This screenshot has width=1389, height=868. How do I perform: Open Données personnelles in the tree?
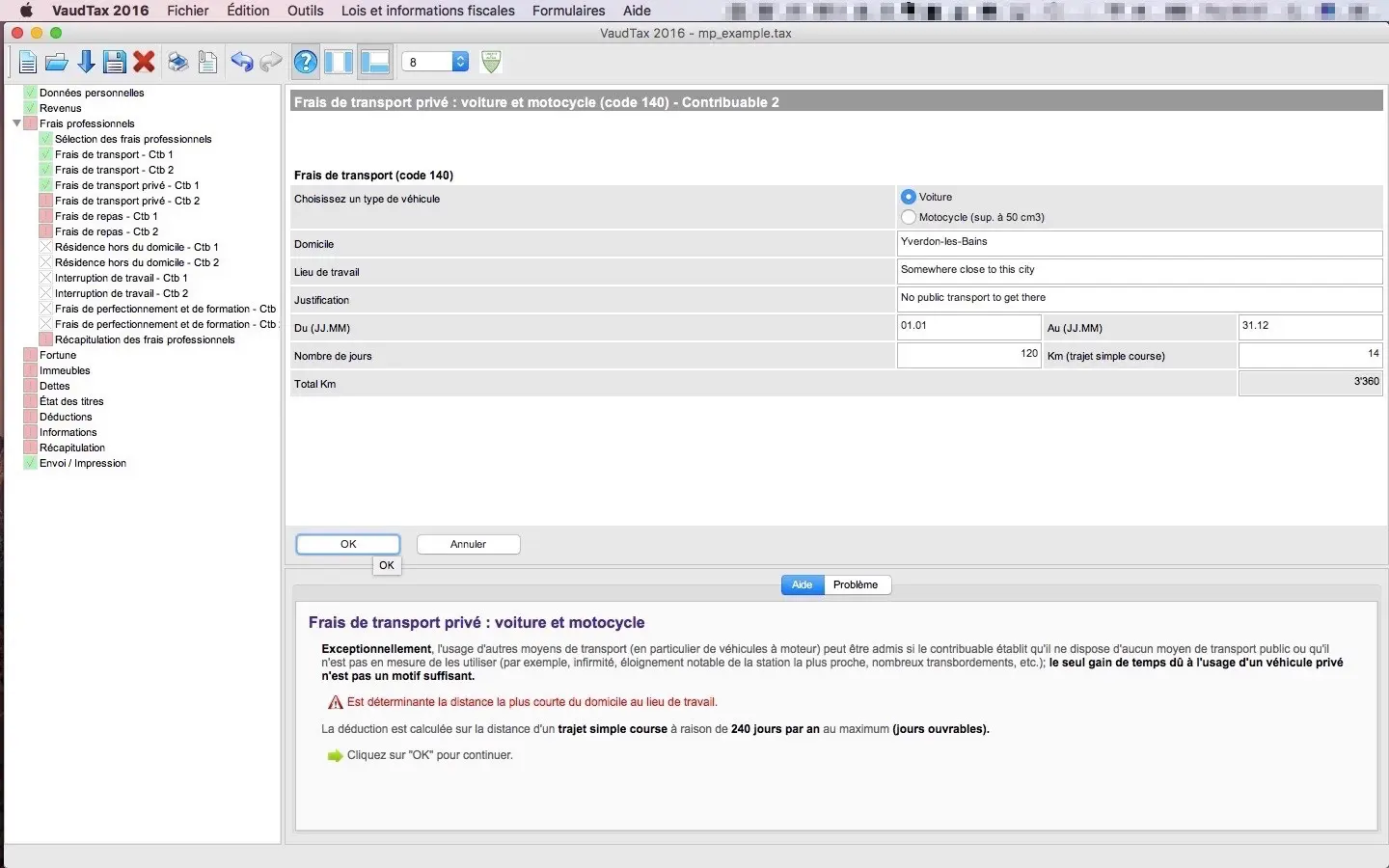[x=92, y=93]
